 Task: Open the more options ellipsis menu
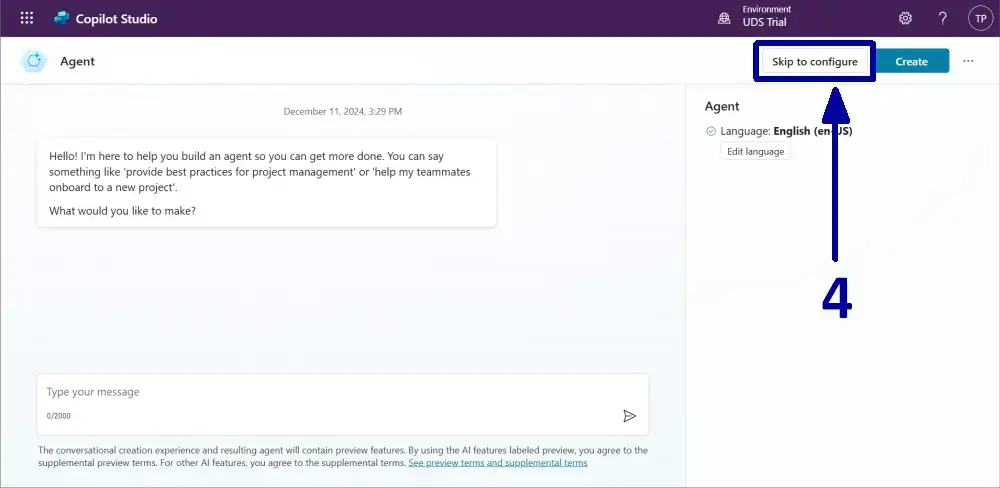pyautogui.click(x=968, y=61)
